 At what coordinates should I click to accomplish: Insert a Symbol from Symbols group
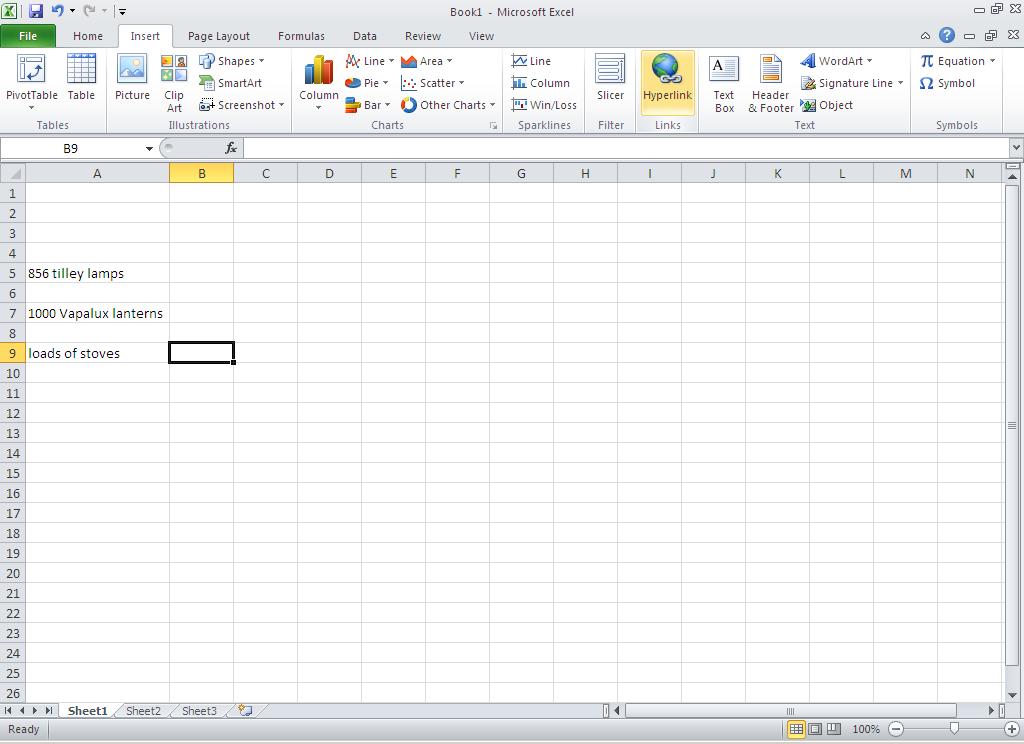point(947,83)
